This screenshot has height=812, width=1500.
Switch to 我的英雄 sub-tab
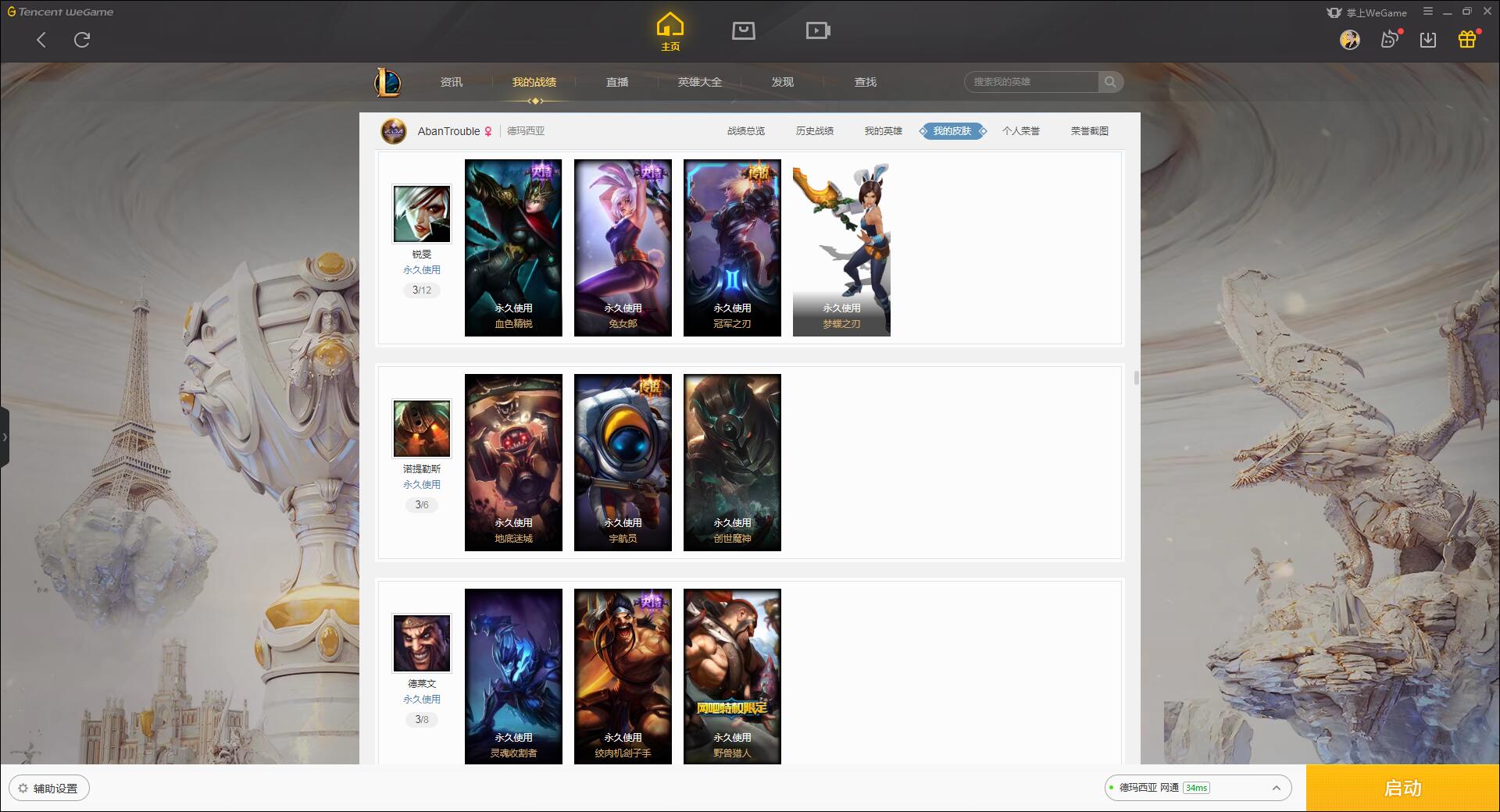tap(884, 131)
